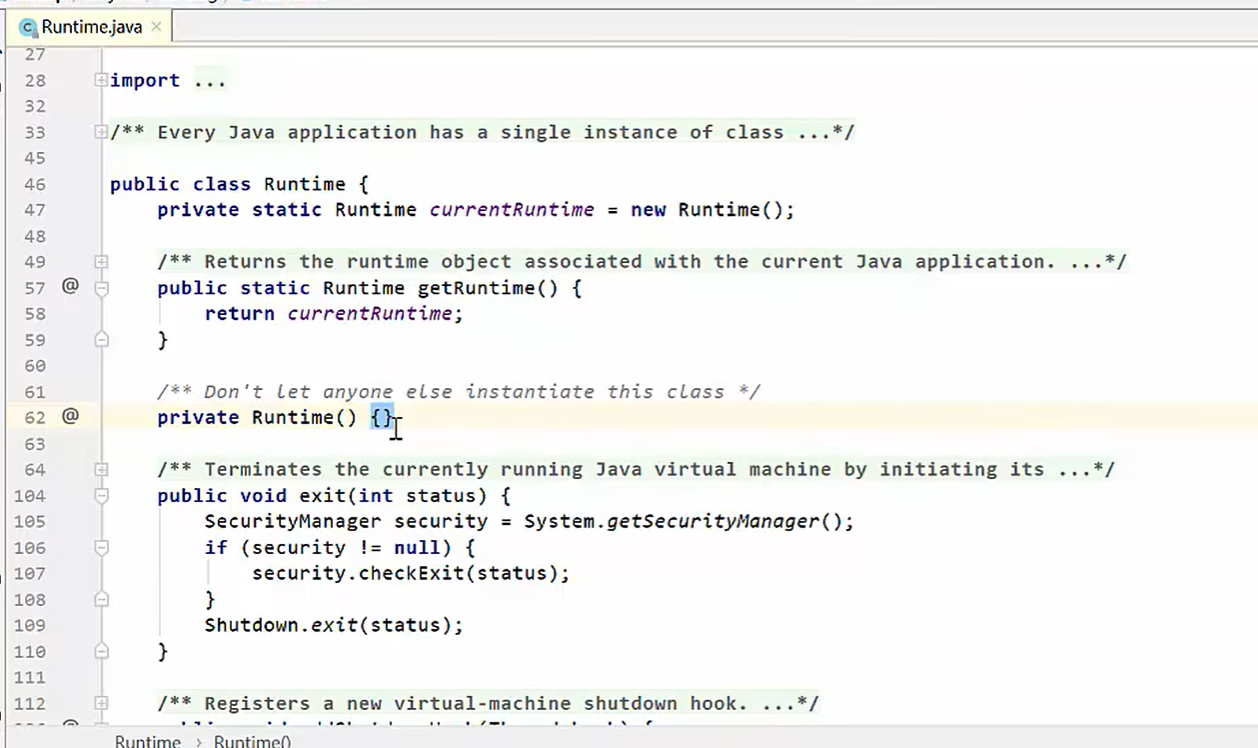1258x748 pixels.
Task: Expand the folded import statements
Action: tap(101, 80)
